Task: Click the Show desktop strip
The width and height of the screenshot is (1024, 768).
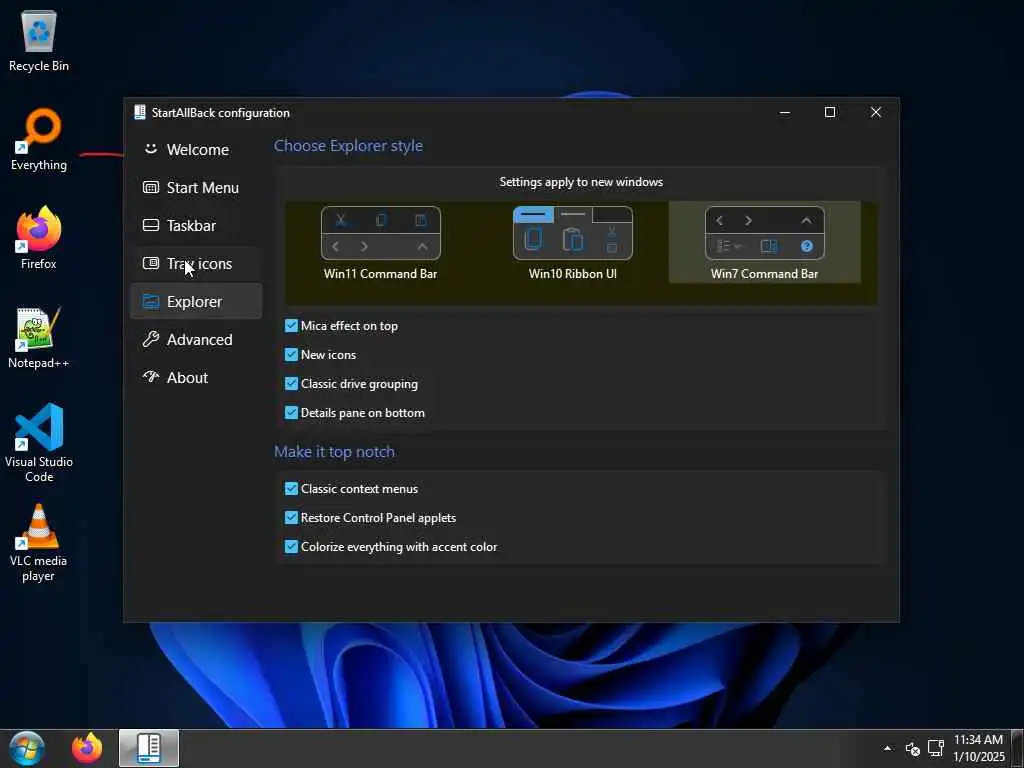Action: [x=1017, y=748]
